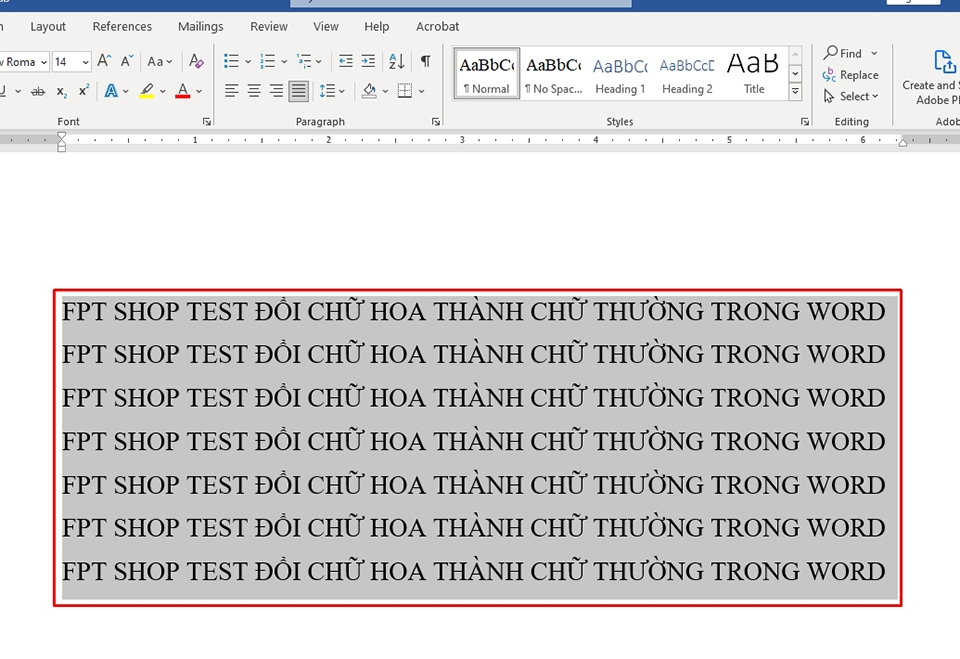The image size is (960, 659).
Task: Apply Text Effects and Typography
Action: (111, 91)
